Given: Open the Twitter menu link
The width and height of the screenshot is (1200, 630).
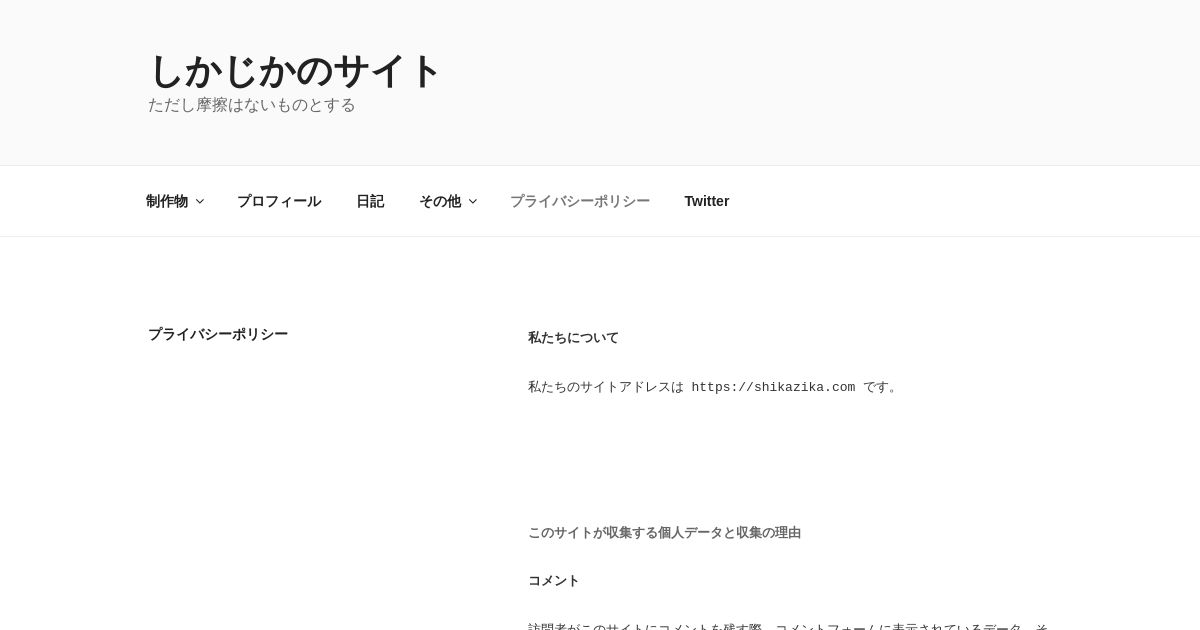Looking at the screenshot, I should (x=707, y=201).
